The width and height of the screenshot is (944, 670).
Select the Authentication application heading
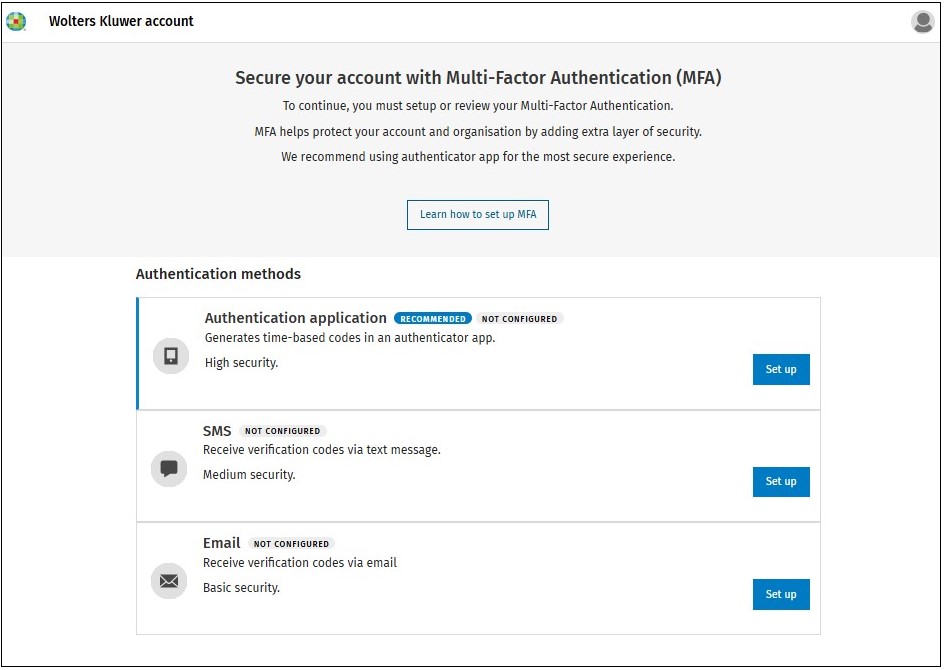tap(296, 318)
